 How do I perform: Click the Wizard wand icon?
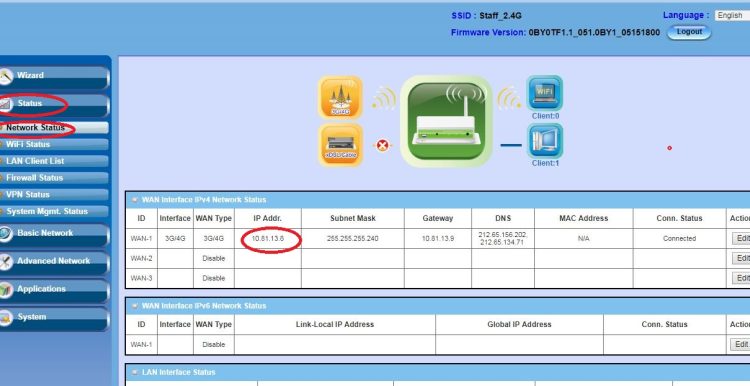5,76
